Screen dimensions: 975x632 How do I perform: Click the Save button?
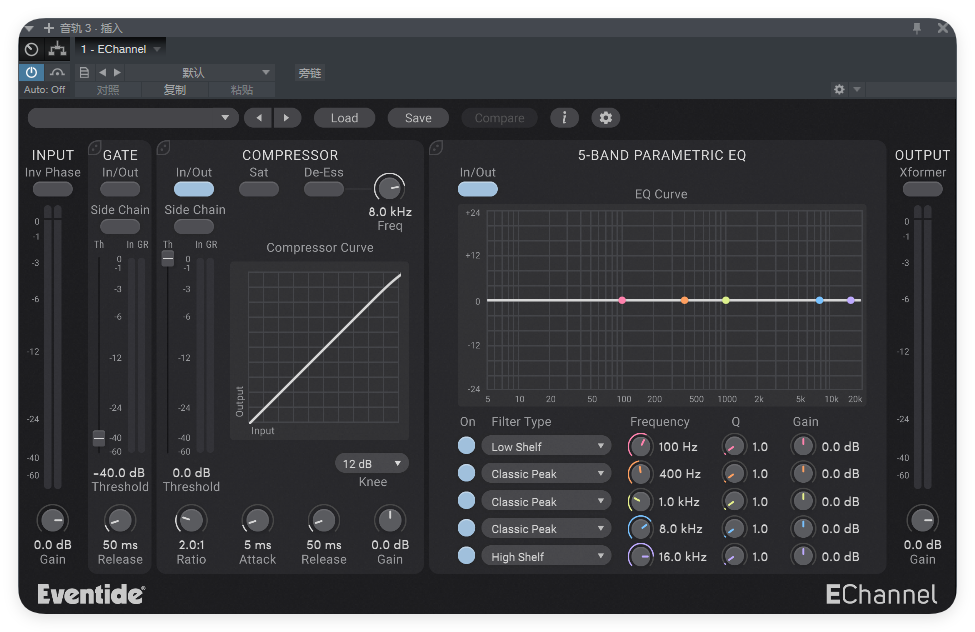pyautogui.click(x=418, y=118)
